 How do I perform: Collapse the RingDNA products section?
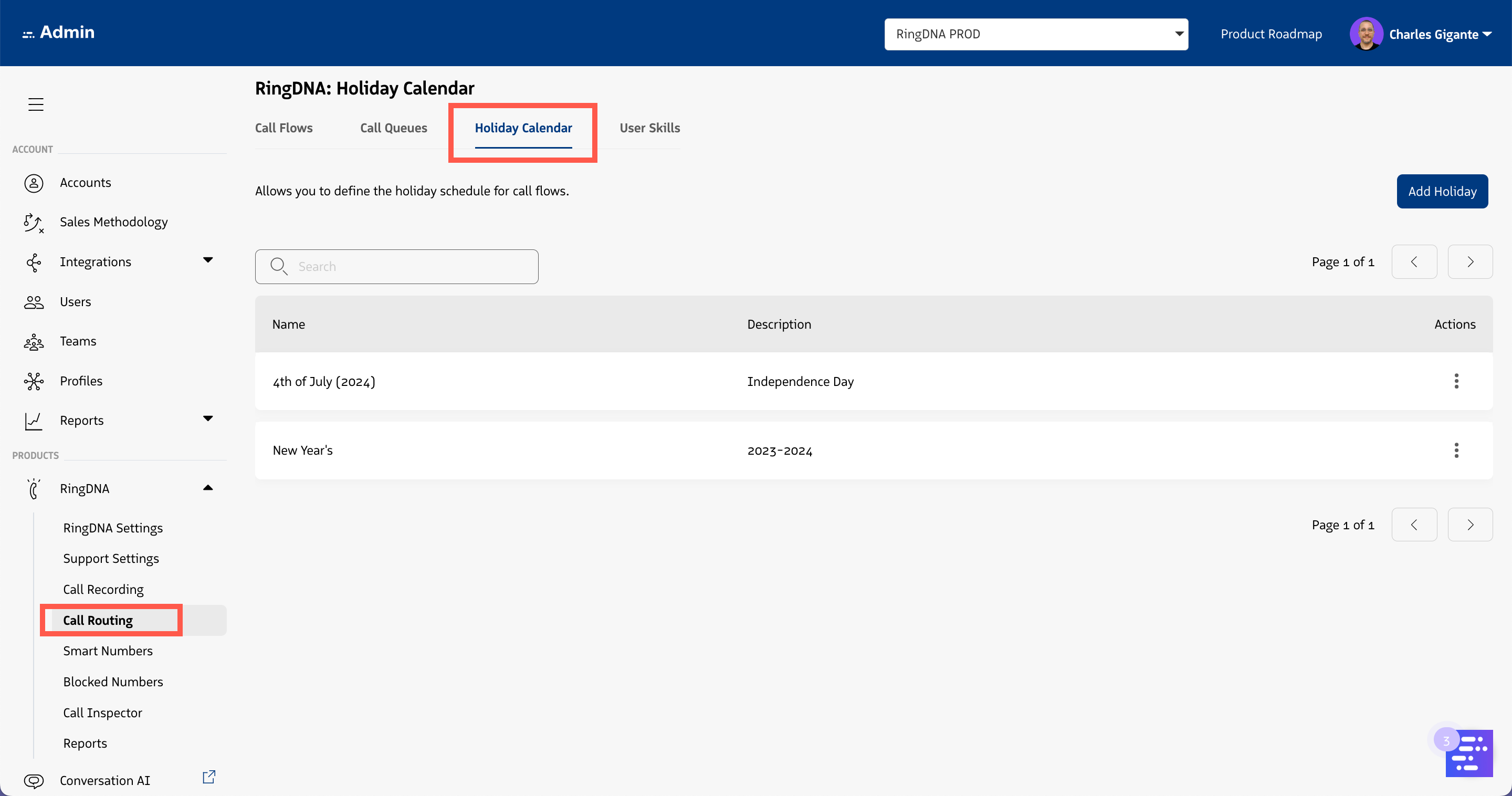[x=208, y=488]
